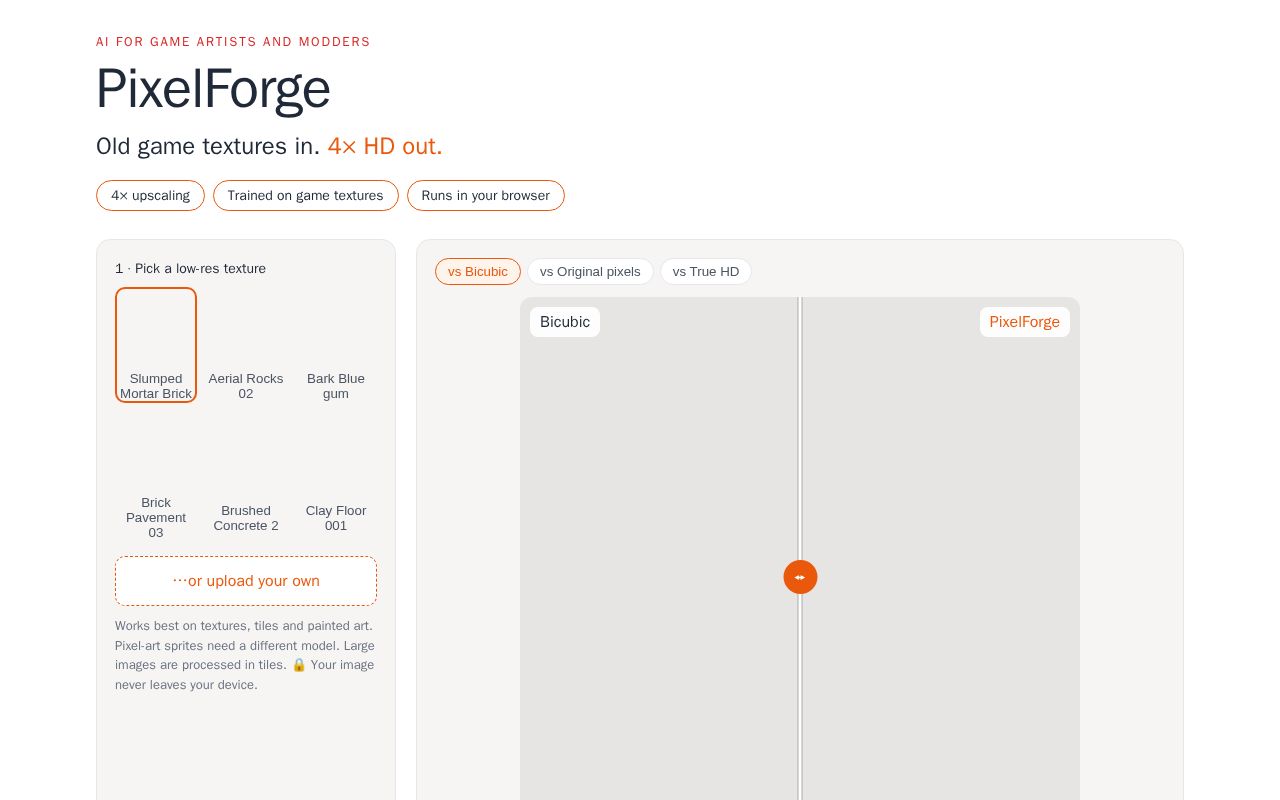Switch to vs True HD tab
The width and height of the screenshot is (1280, 800).
(706, 272)
